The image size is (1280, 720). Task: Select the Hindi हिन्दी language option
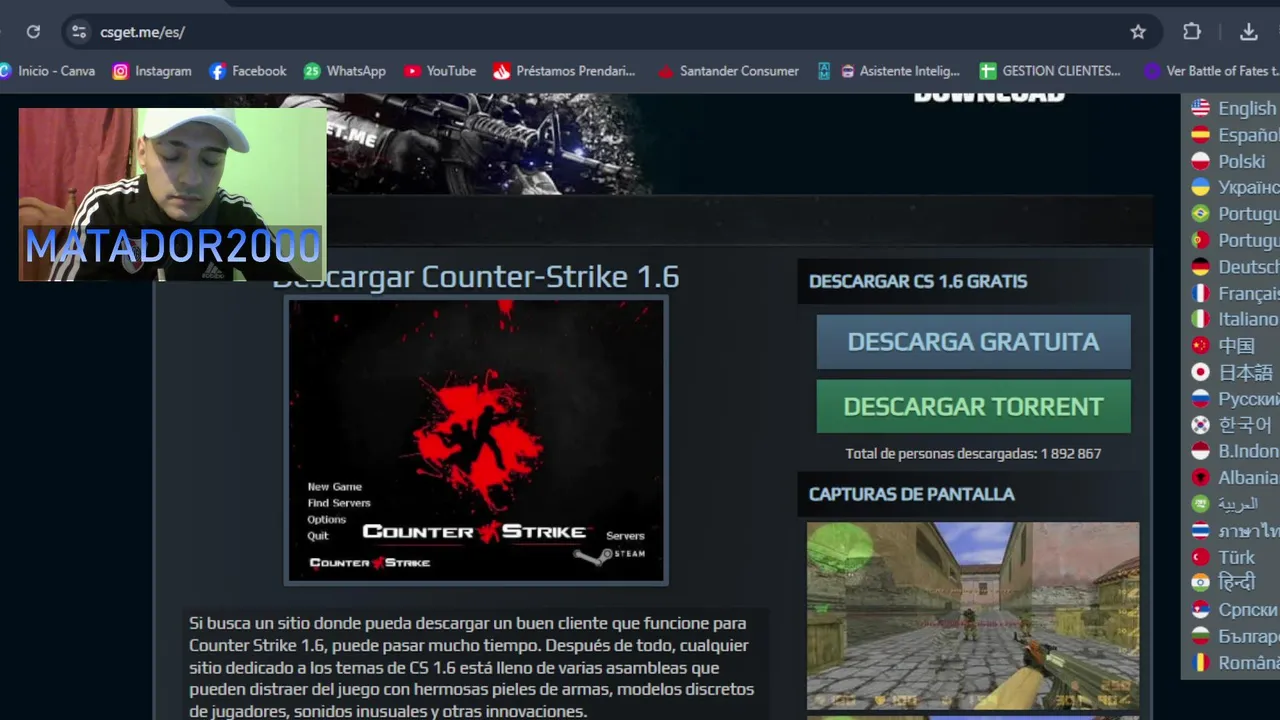[x=1224, y=582]
